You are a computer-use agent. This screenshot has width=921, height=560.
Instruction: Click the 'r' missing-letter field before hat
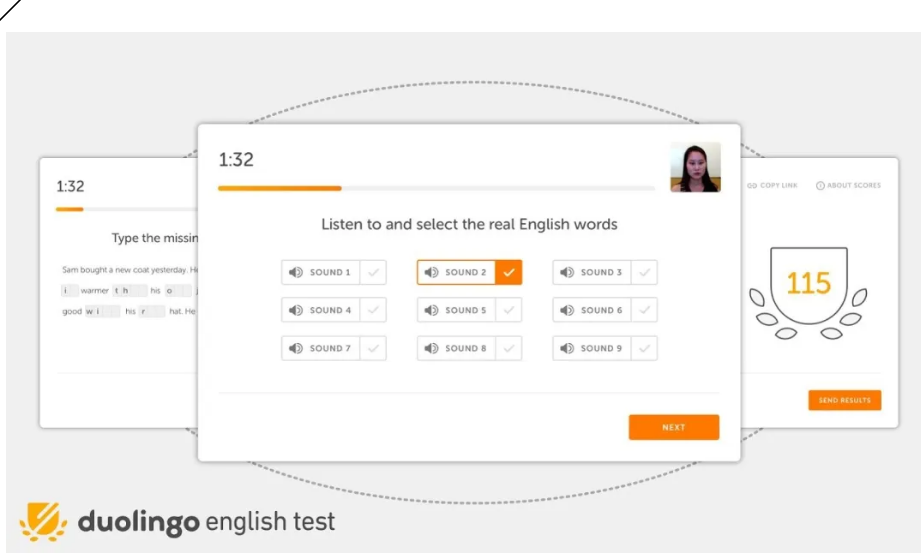pyautogui.click(x=152, y=311)
